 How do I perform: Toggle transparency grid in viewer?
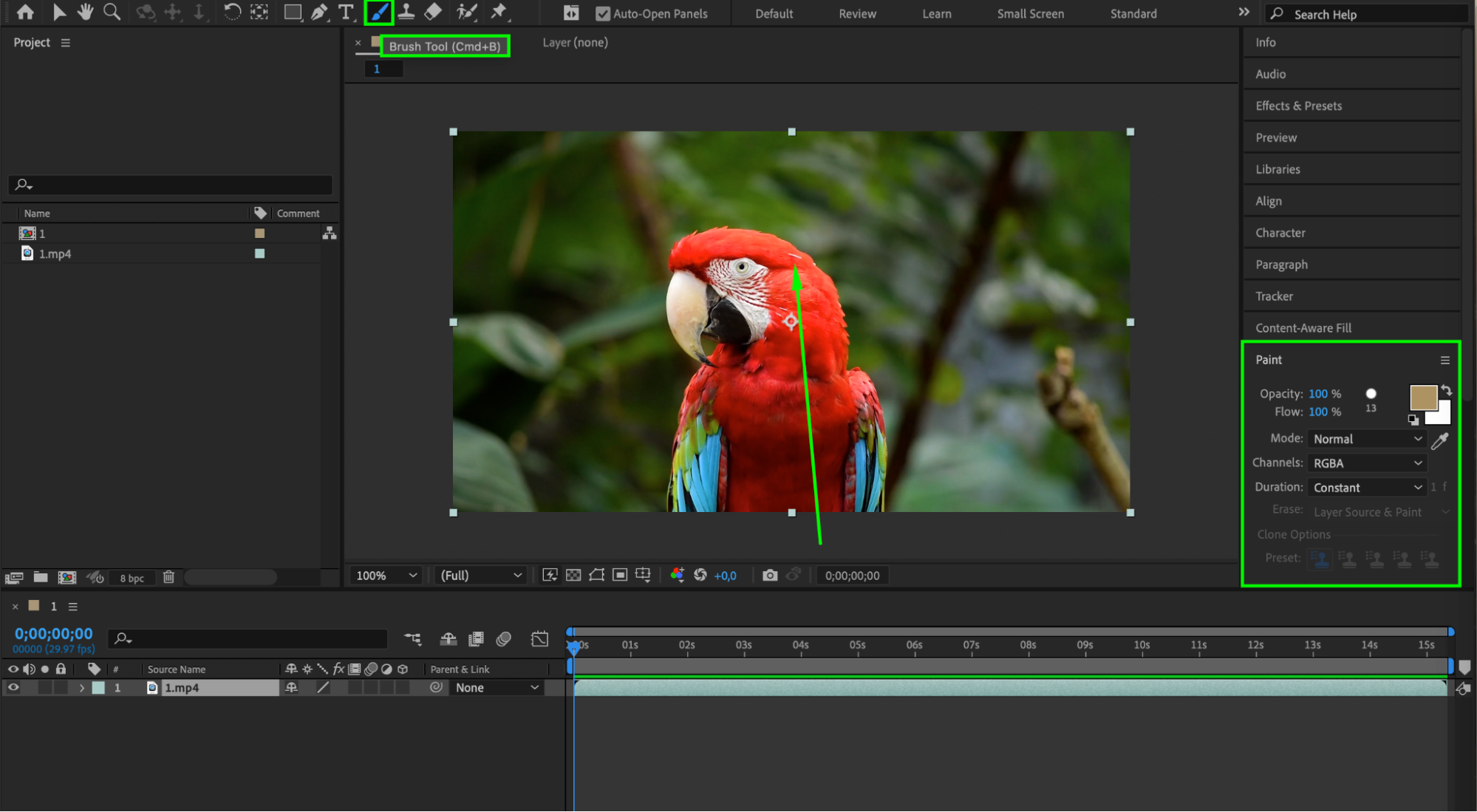point(573,576)
